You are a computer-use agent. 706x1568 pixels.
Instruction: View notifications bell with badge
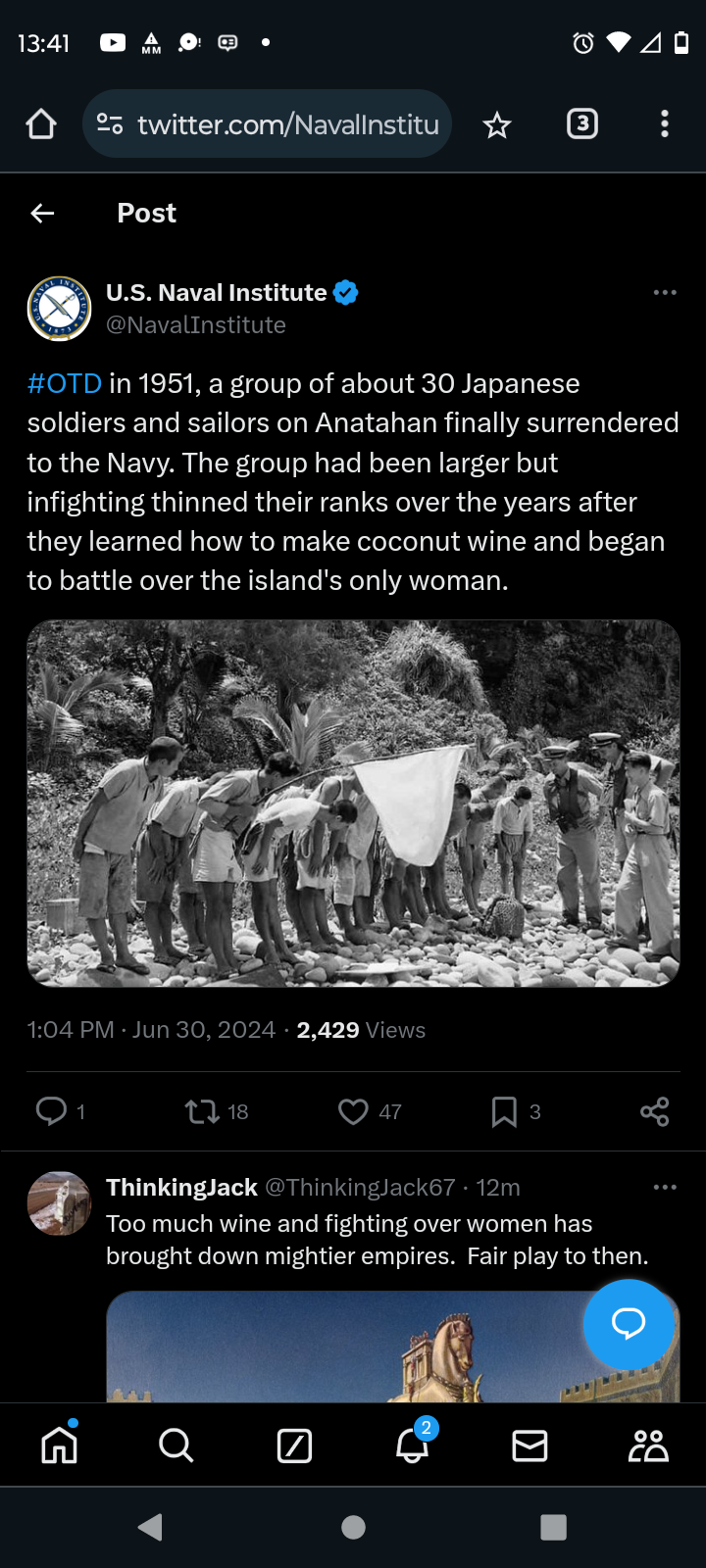click(x=413, y=1443)
